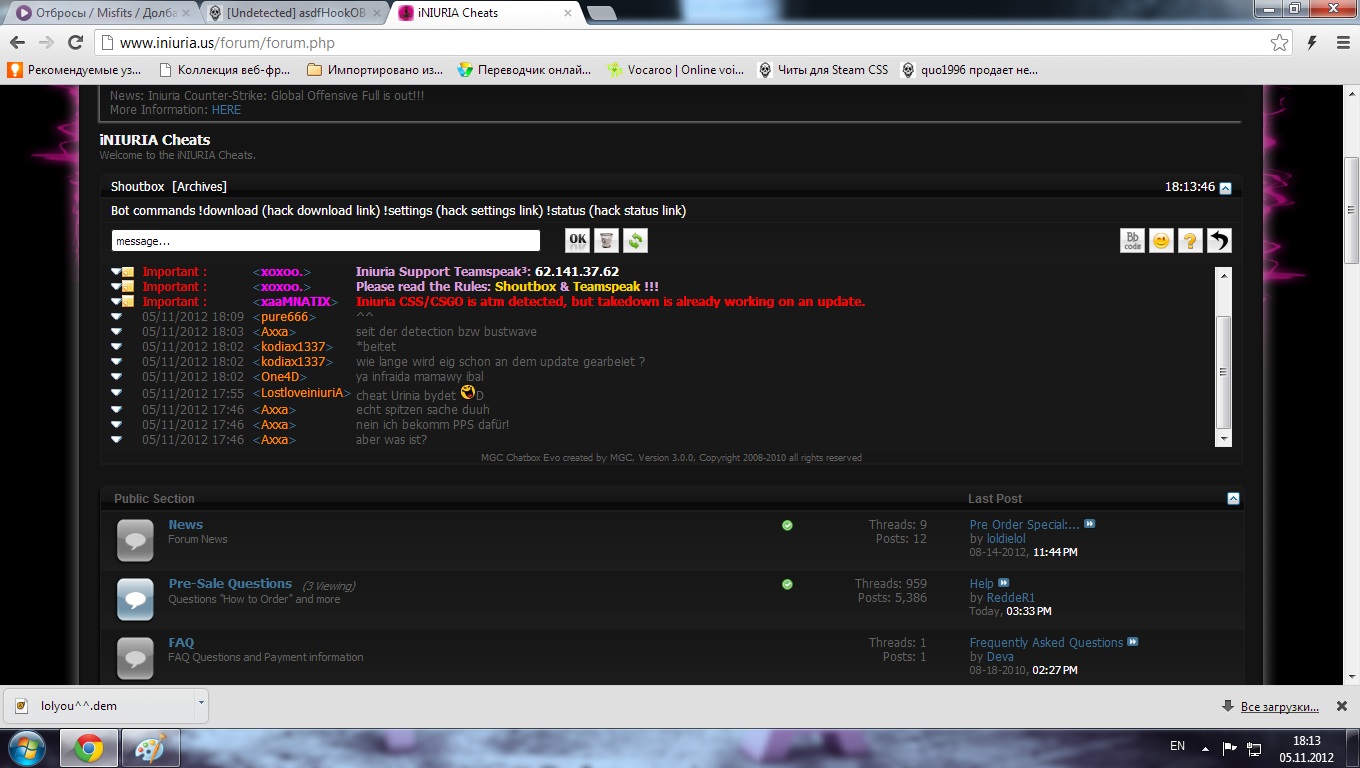The width and height of the screenshot is (1360, 768).
Task: Open the Chrome menu button
Action: click(1341, 42)
